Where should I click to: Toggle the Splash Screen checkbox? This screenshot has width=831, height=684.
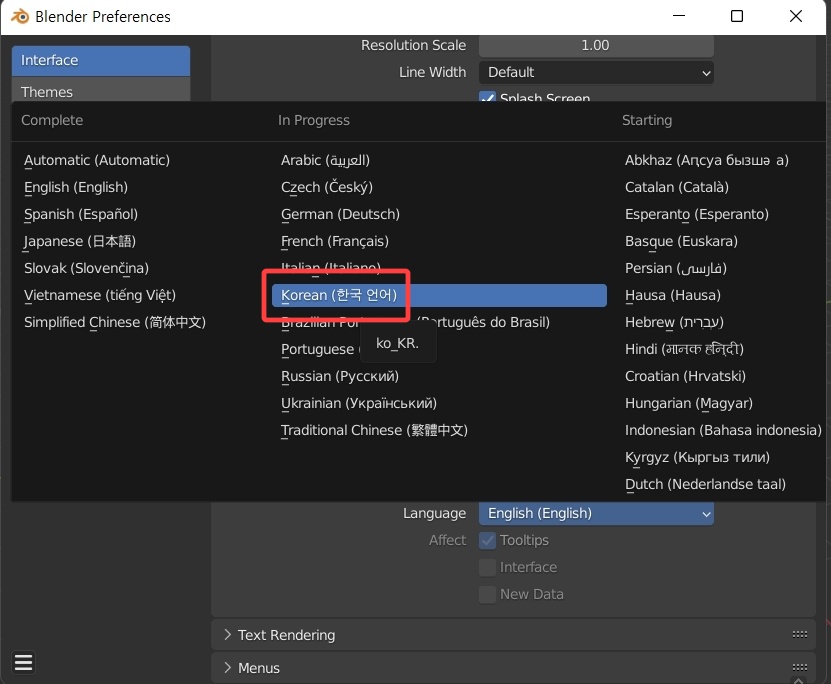click(488, 96)
